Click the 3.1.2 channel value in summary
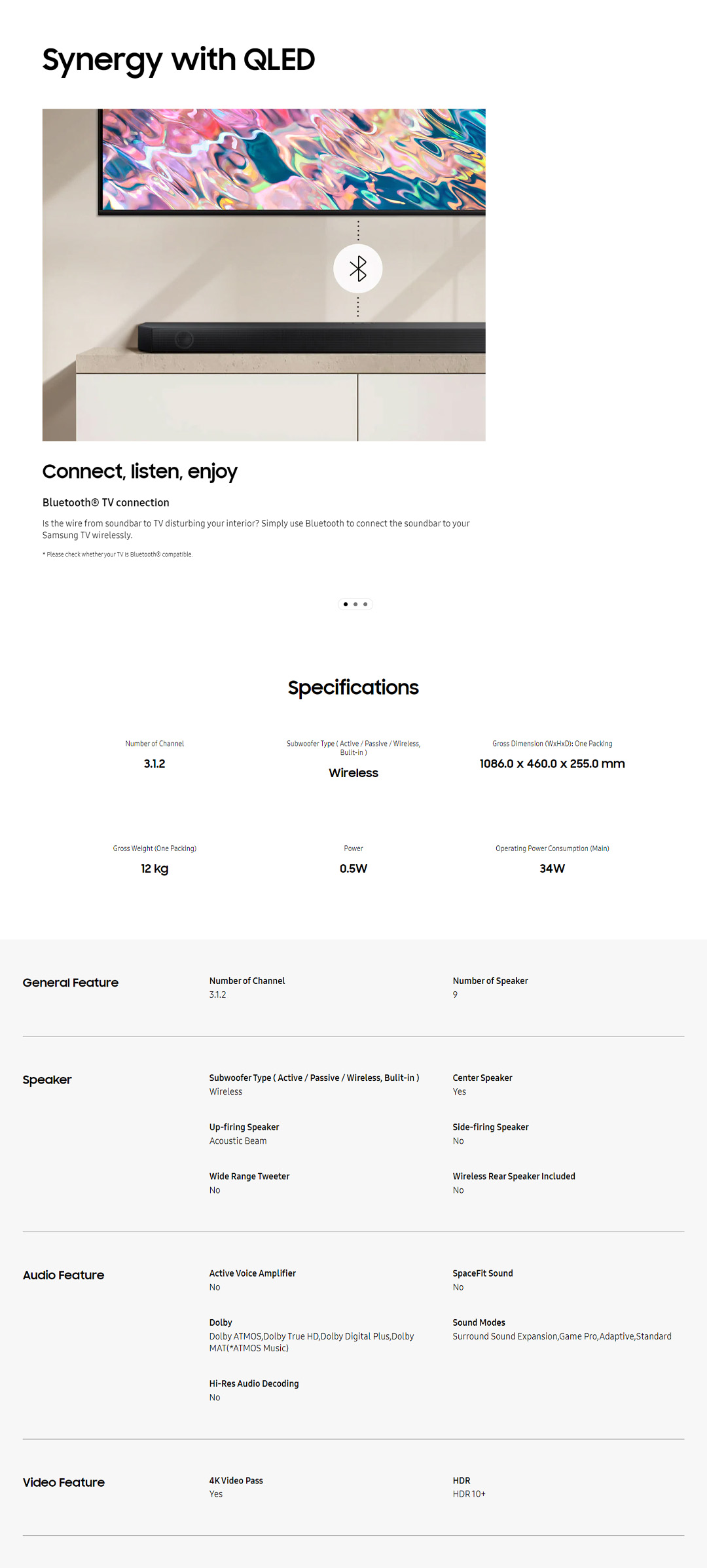 click(x=154, y=764)
